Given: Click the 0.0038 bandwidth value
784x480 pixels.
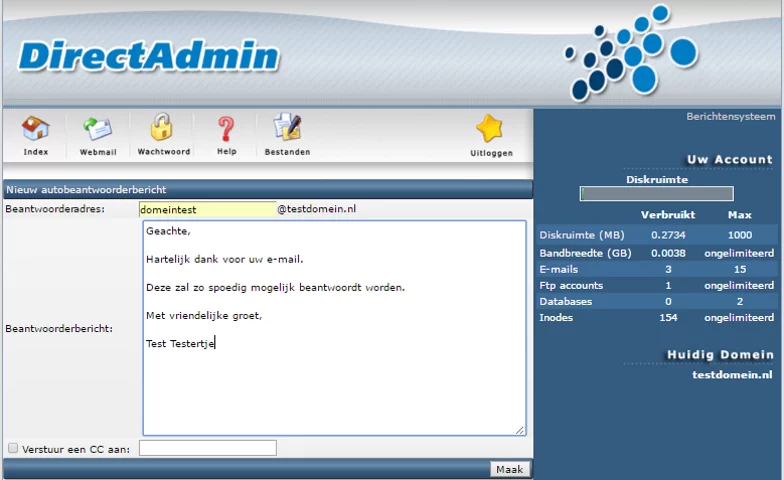Looking at the screenshot, I should pyautogui.click(x=668, y=253).
